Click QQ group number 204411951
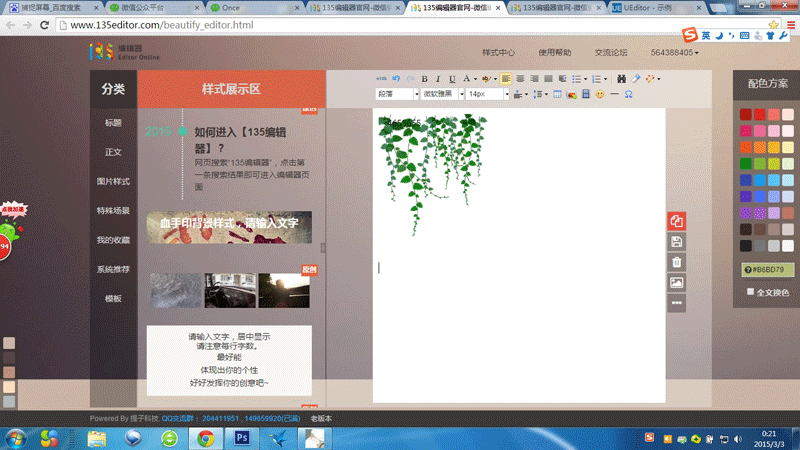 [220, 418]
